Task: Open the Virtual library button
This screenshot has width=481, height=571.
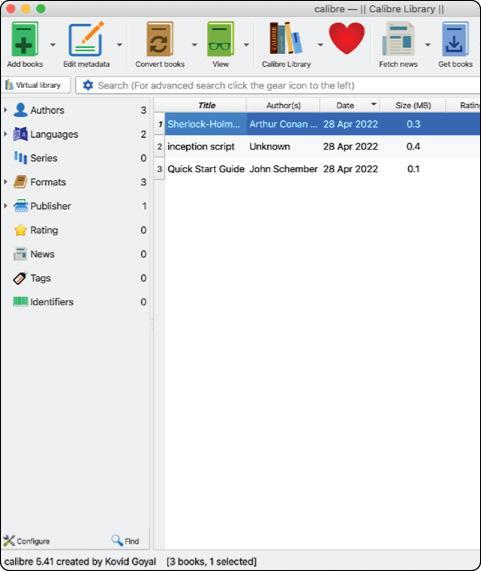Action: 36,85
